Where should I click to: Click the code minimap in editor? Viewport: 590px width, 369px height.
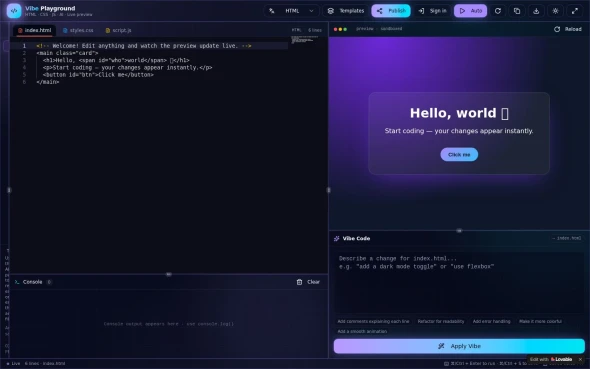pos(304,39)
